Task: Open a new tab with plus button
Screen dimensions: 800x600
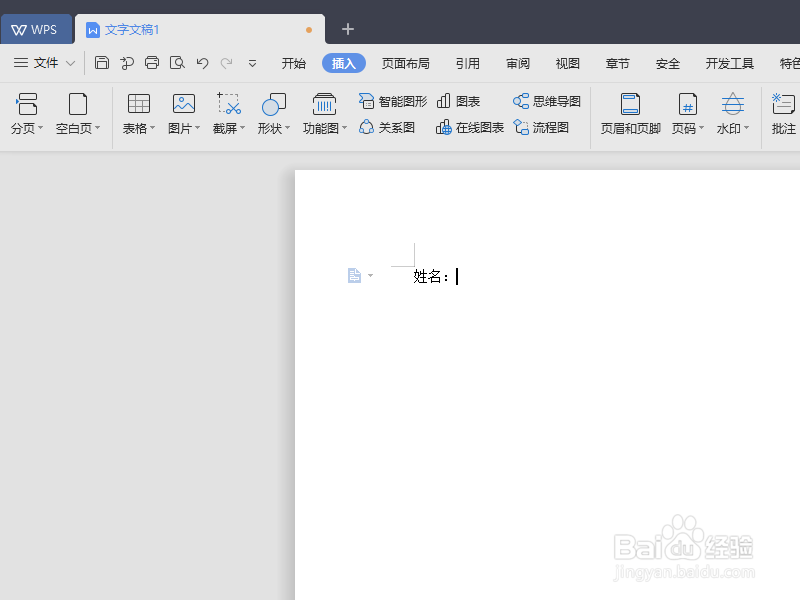Action: point(348,29)
